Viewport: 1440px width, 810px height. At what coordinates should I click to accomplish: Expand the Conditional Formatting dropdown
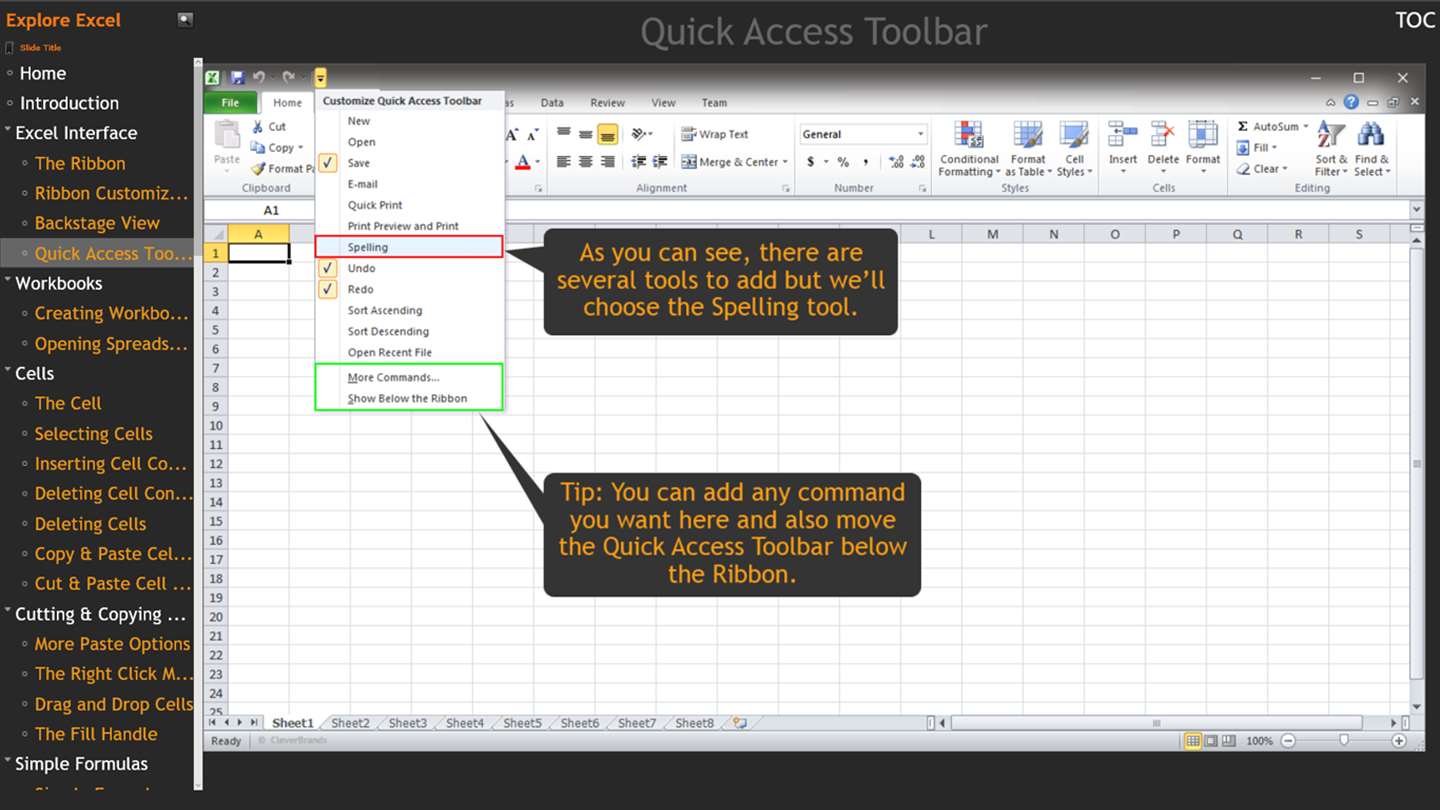point(968,150)
